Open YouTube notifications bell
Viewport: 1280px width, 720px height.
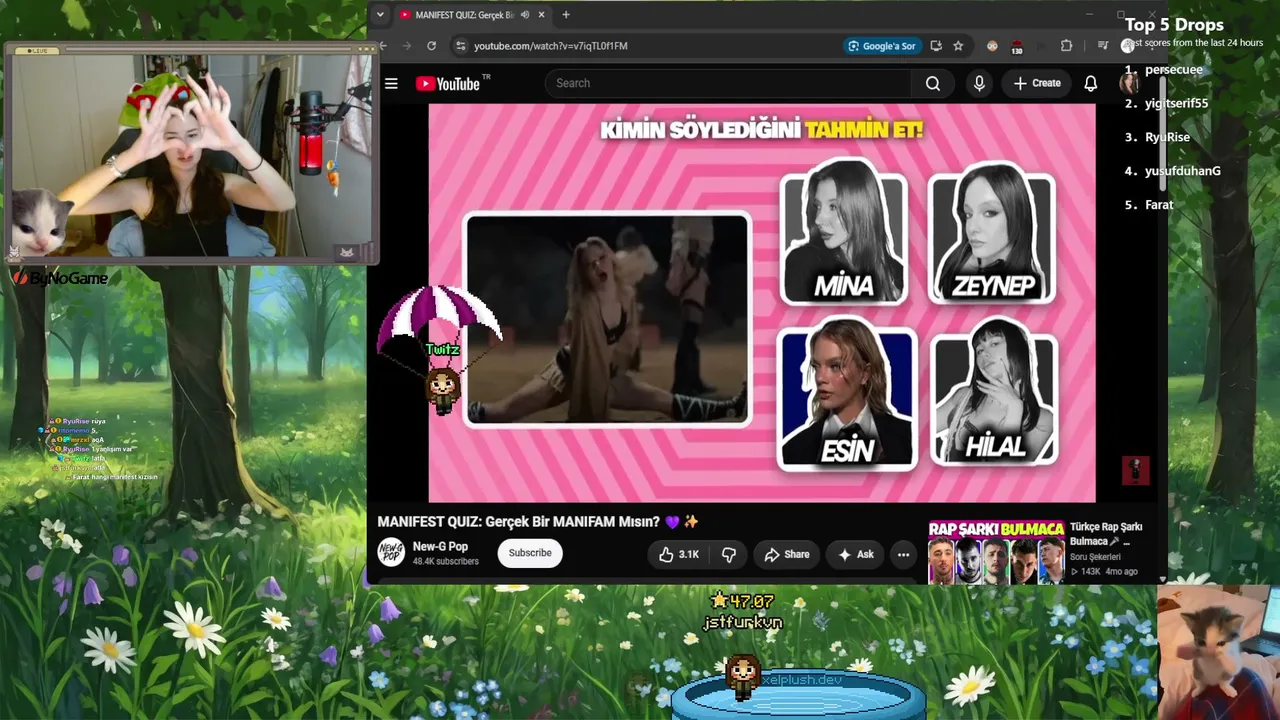click(1091, 84)
